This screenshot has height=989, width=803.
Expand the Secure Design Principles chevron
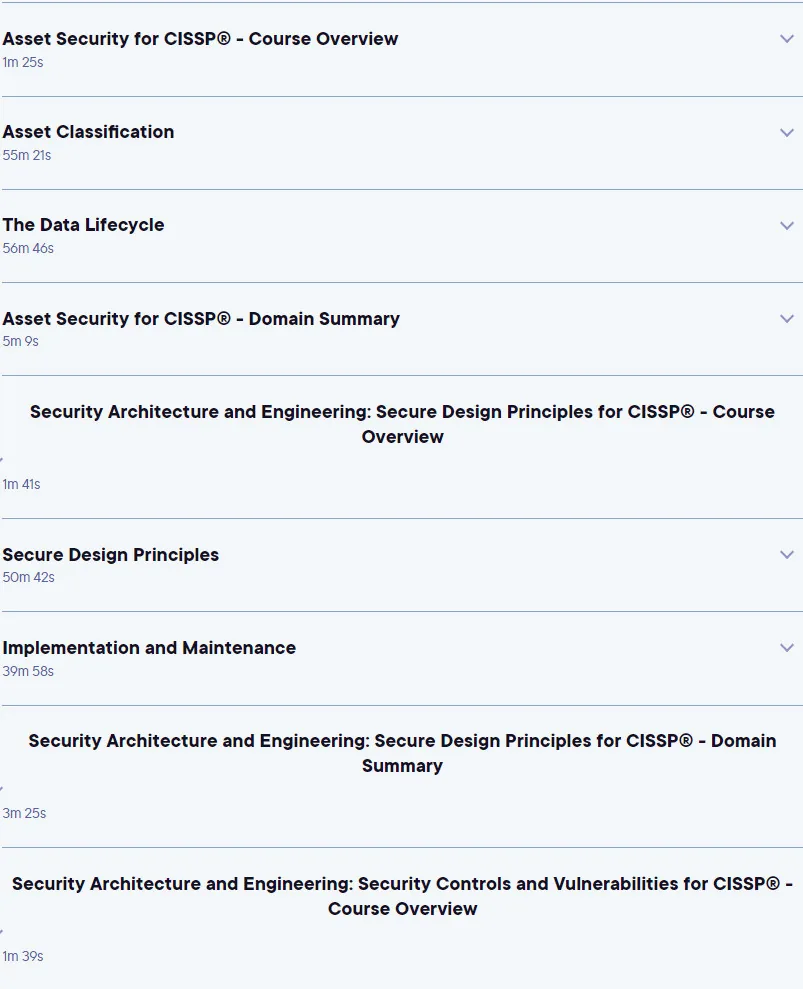787,554
